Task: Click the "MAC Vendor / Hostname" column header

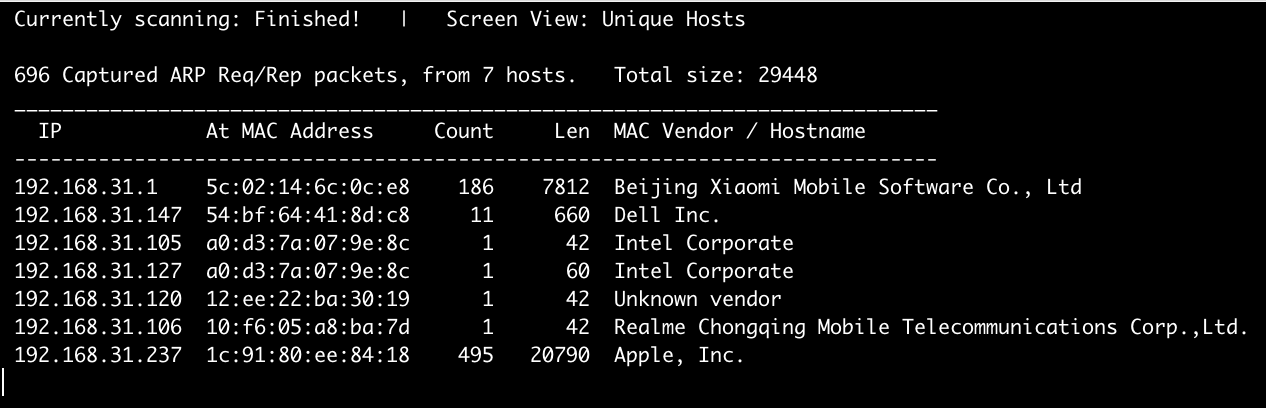Action: pos(739,131)
